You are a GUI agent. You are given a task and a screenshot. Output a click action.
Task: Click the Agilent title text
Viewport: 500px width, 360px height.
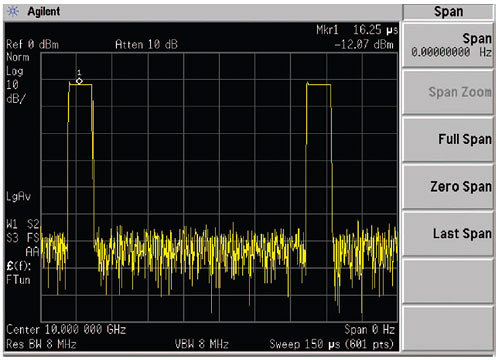(x=44, y=12)
